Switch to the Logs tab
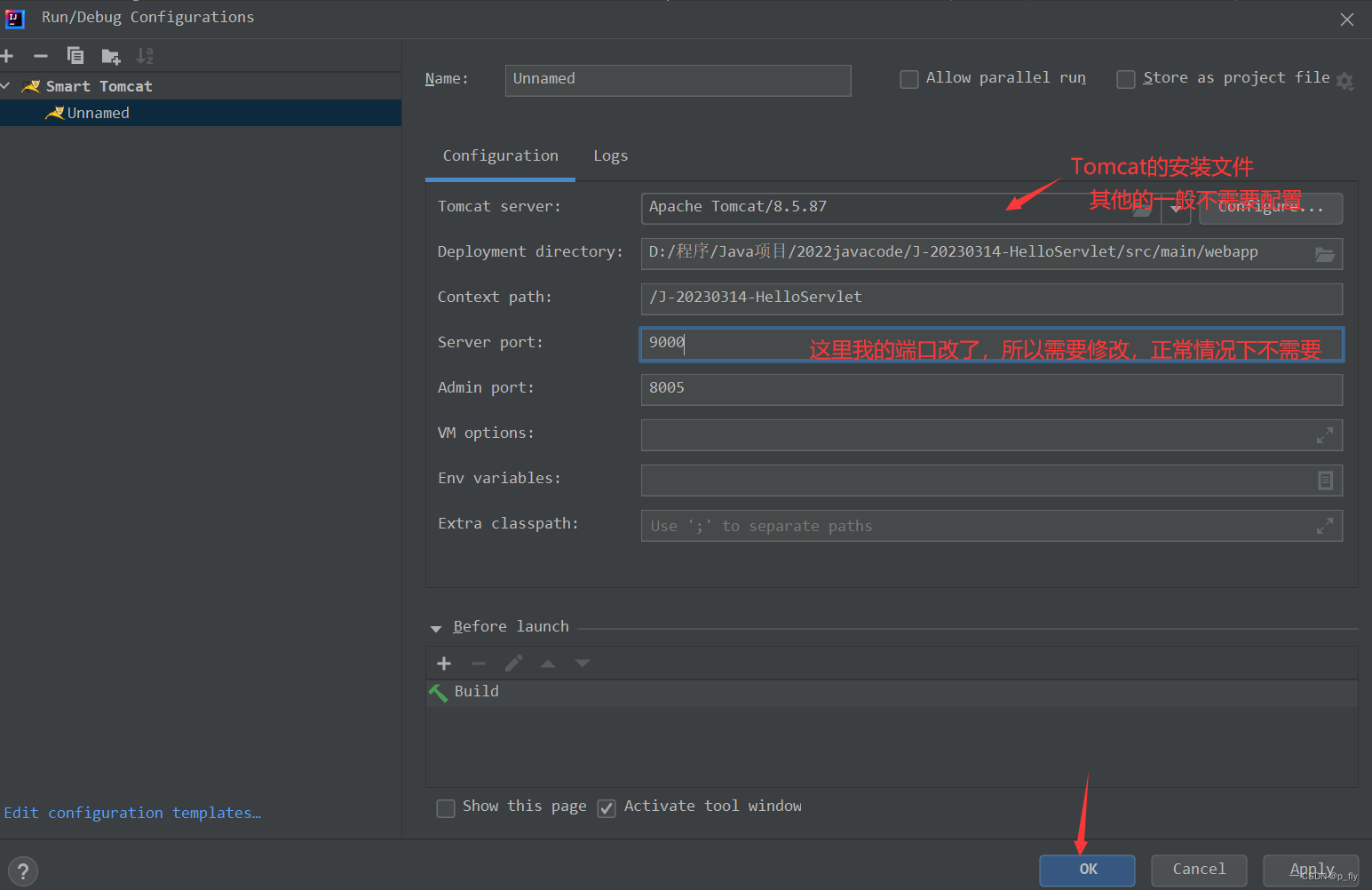This screenshot has height=890, width=1372. click(611, 156)
